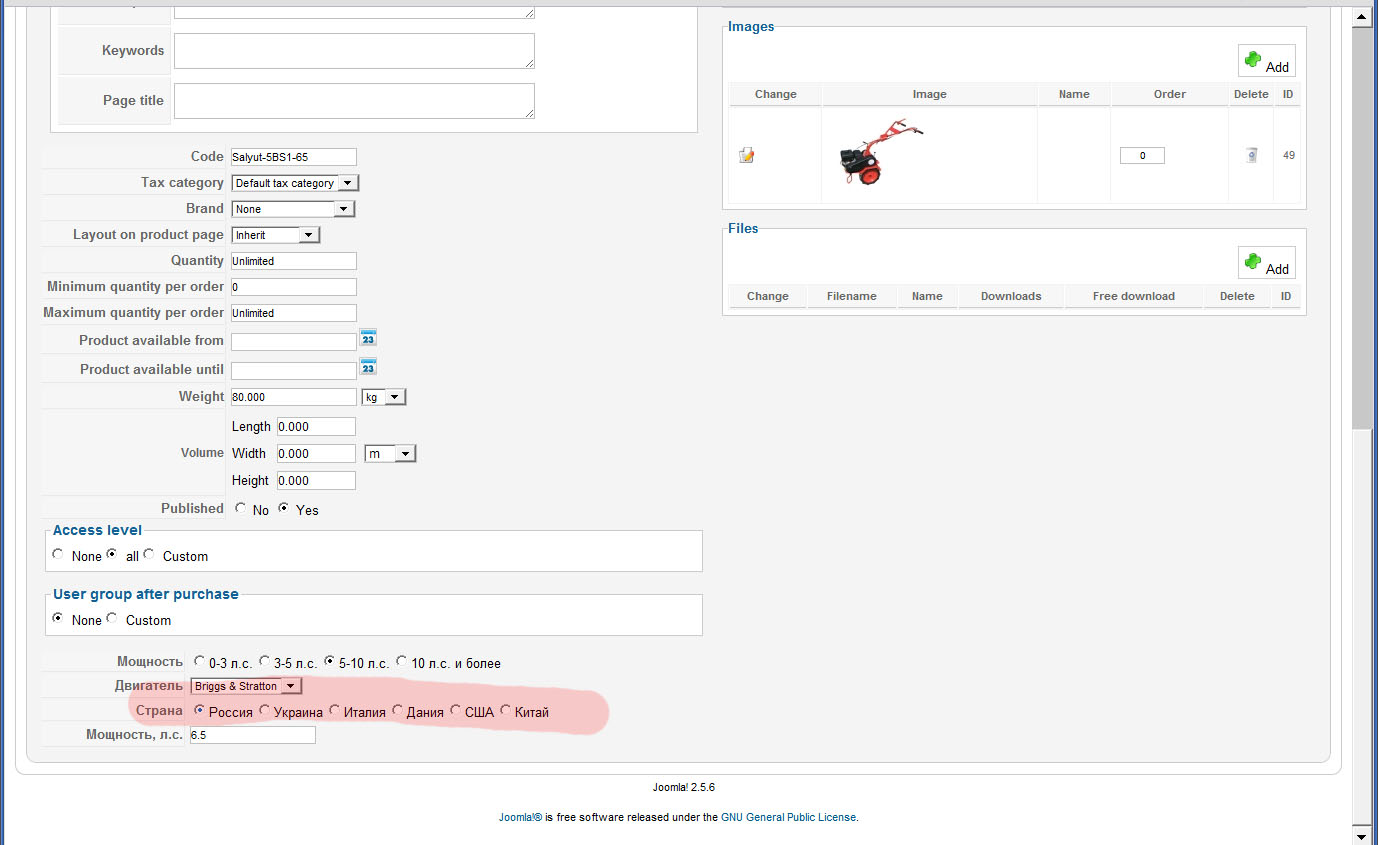Open the weight unit kg dropdown
1378x845 pixels.
384,397
